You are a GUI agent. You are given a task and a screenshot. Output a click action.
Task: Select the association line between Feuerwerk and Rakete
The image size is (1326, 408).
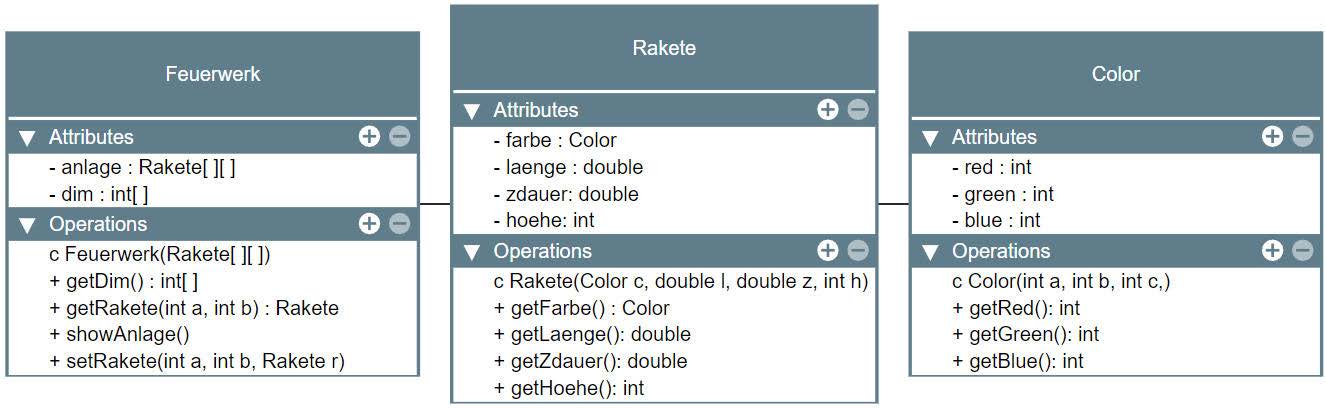coord(435,204)
